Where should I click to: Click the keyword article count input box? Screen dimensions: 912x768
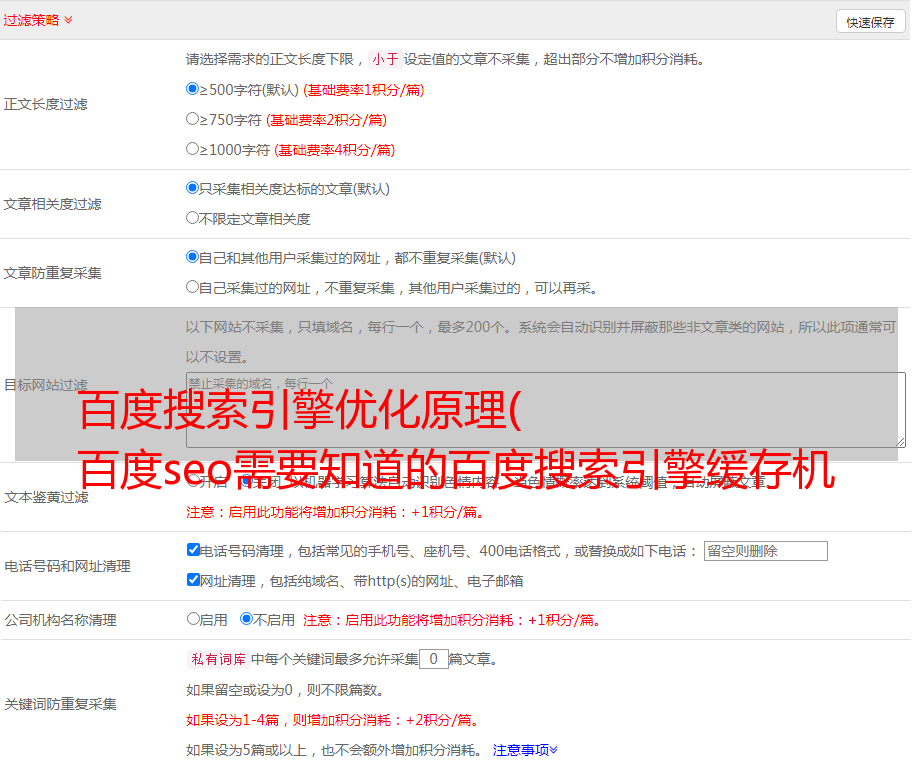coord(433,659)
